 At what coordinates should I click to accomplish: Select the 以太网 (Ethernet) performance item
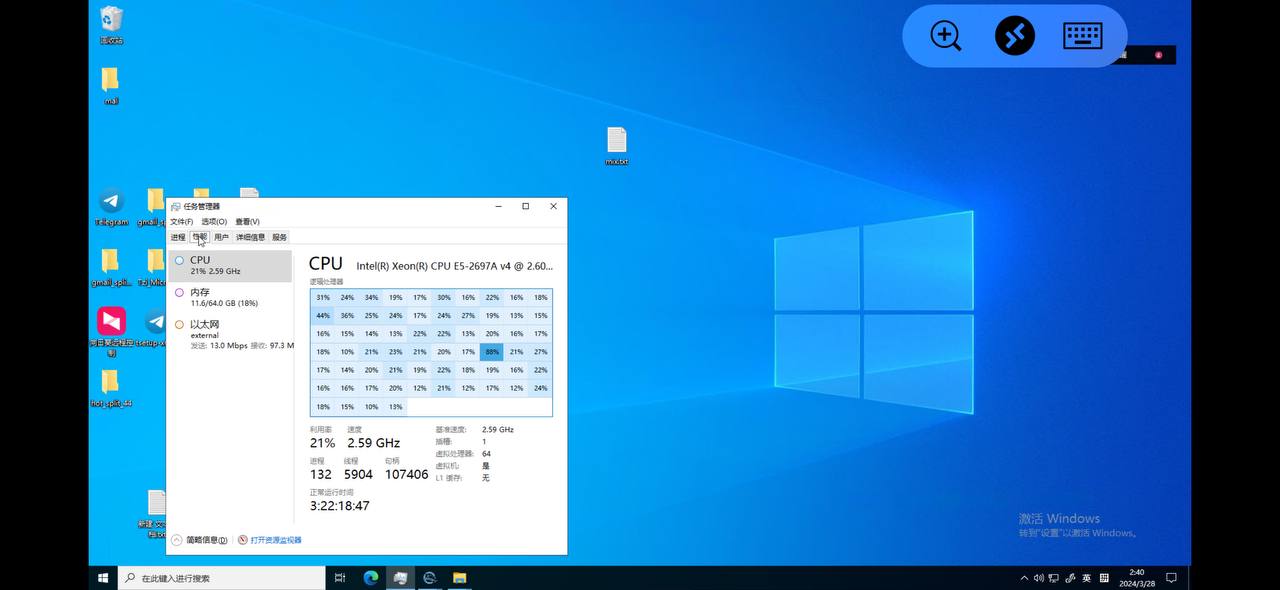[230, 334]
